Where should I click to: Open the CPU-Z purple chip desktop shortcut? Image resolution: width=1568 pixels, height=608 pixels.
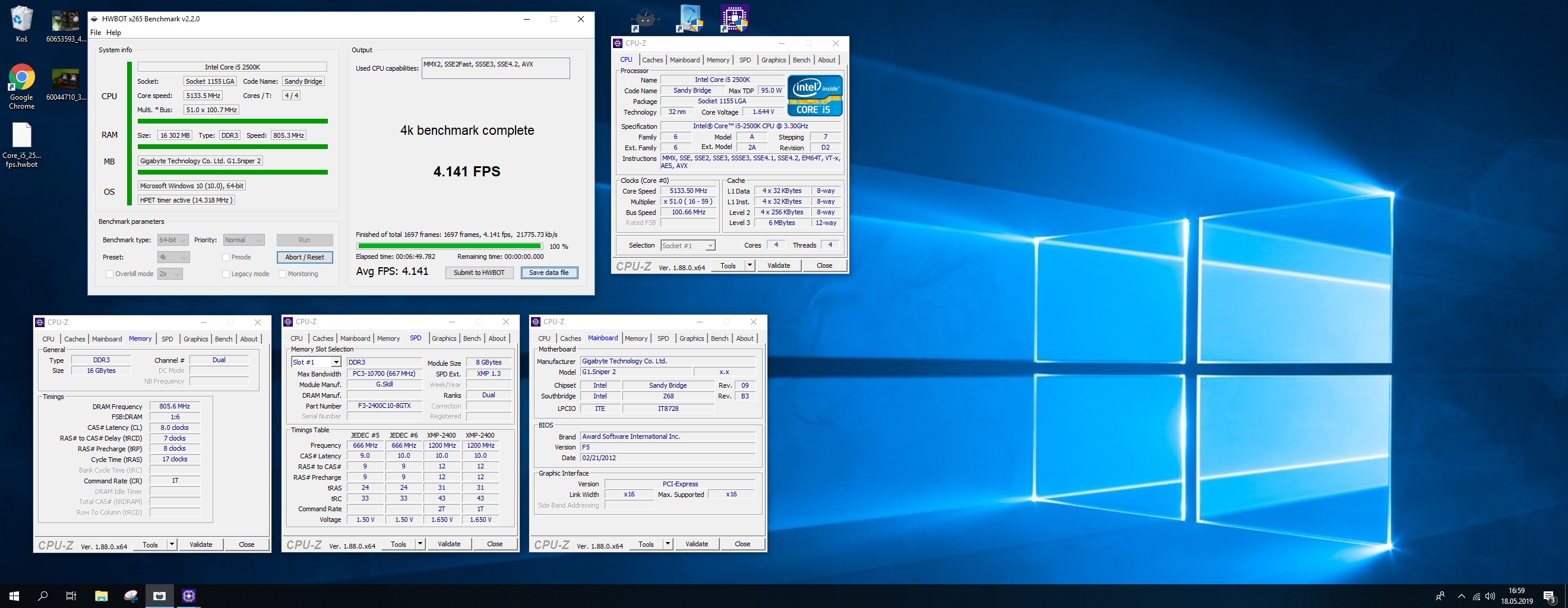coord(734,18)
